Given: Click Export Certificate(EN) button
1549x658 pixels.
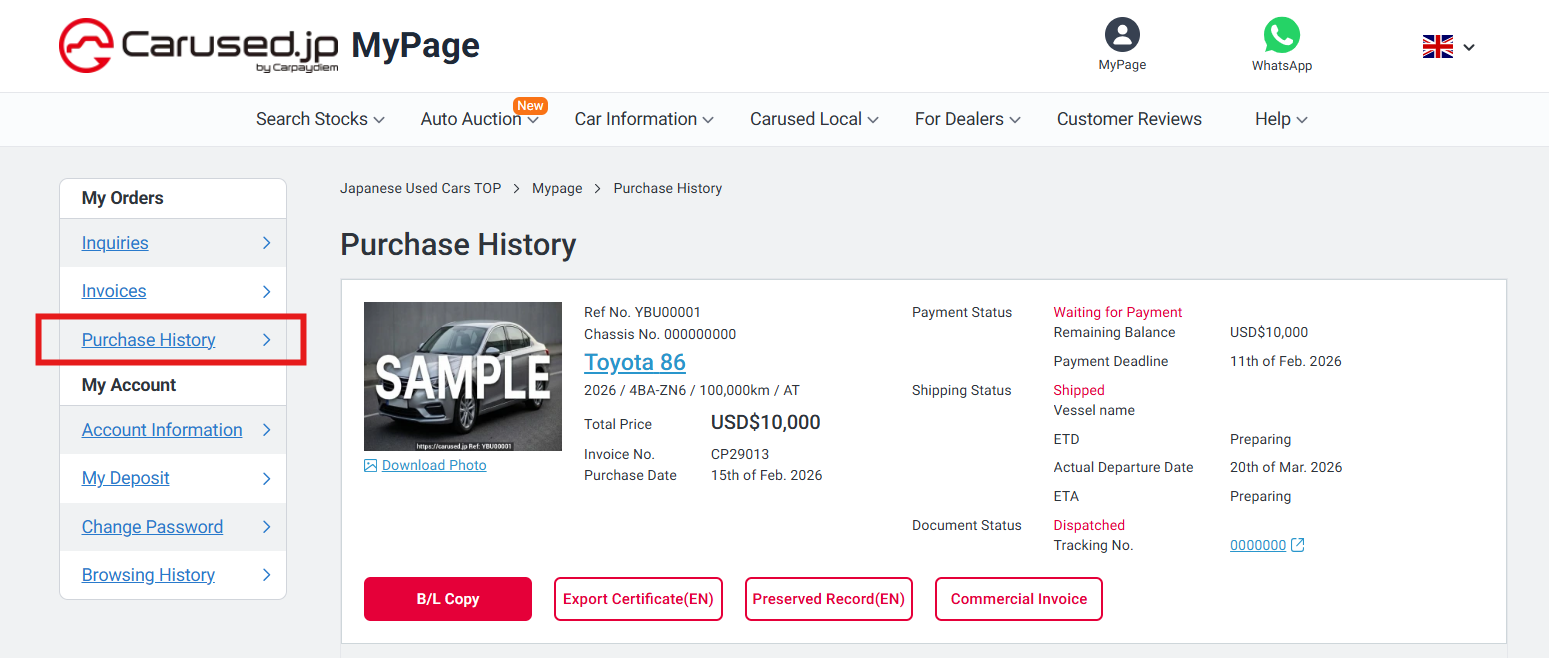Looking at the screenshot, I should pyautogui.click(x=638, y=598).
